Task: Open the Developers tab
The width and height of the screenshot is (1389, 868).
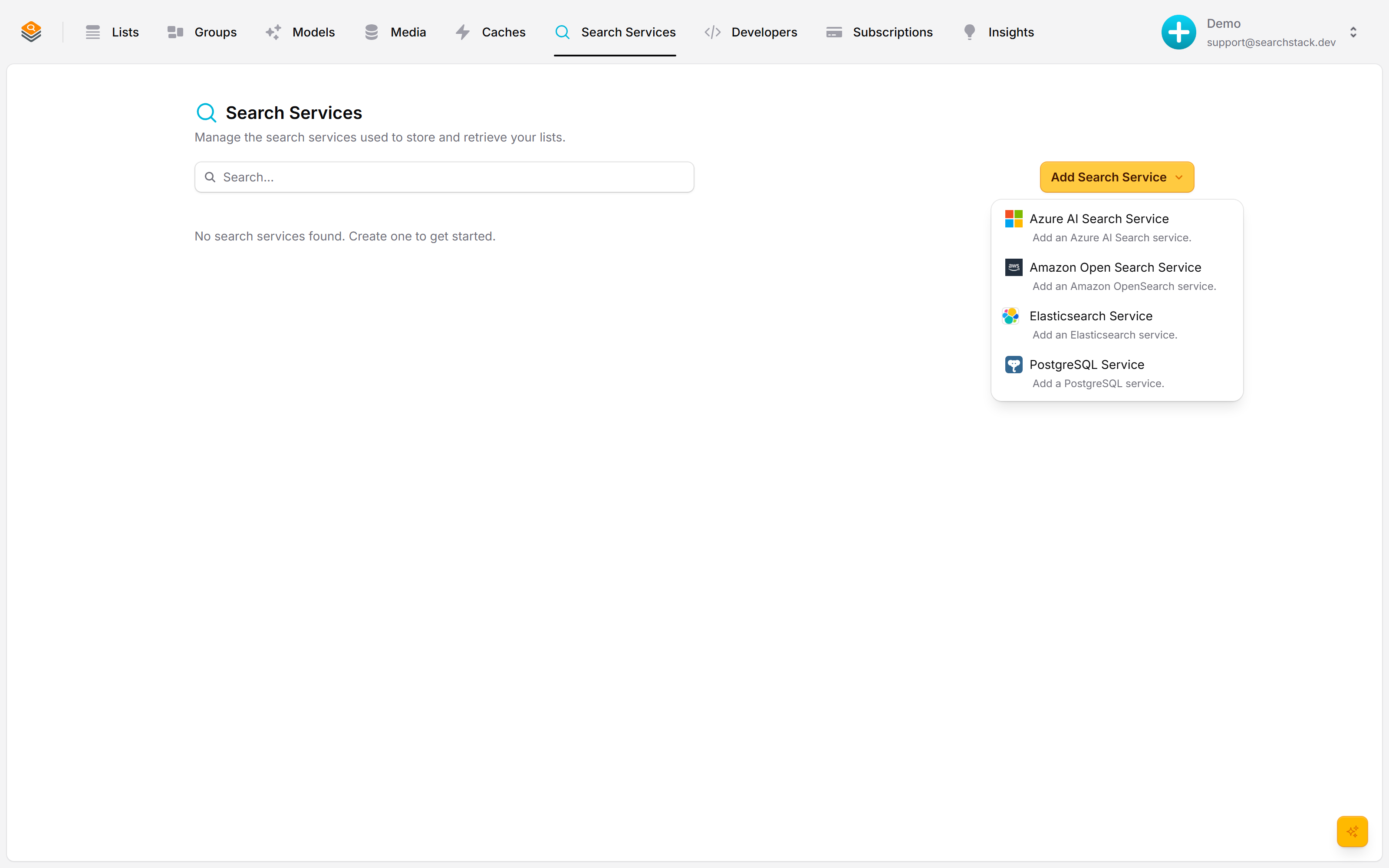Action: coord(750,32)
